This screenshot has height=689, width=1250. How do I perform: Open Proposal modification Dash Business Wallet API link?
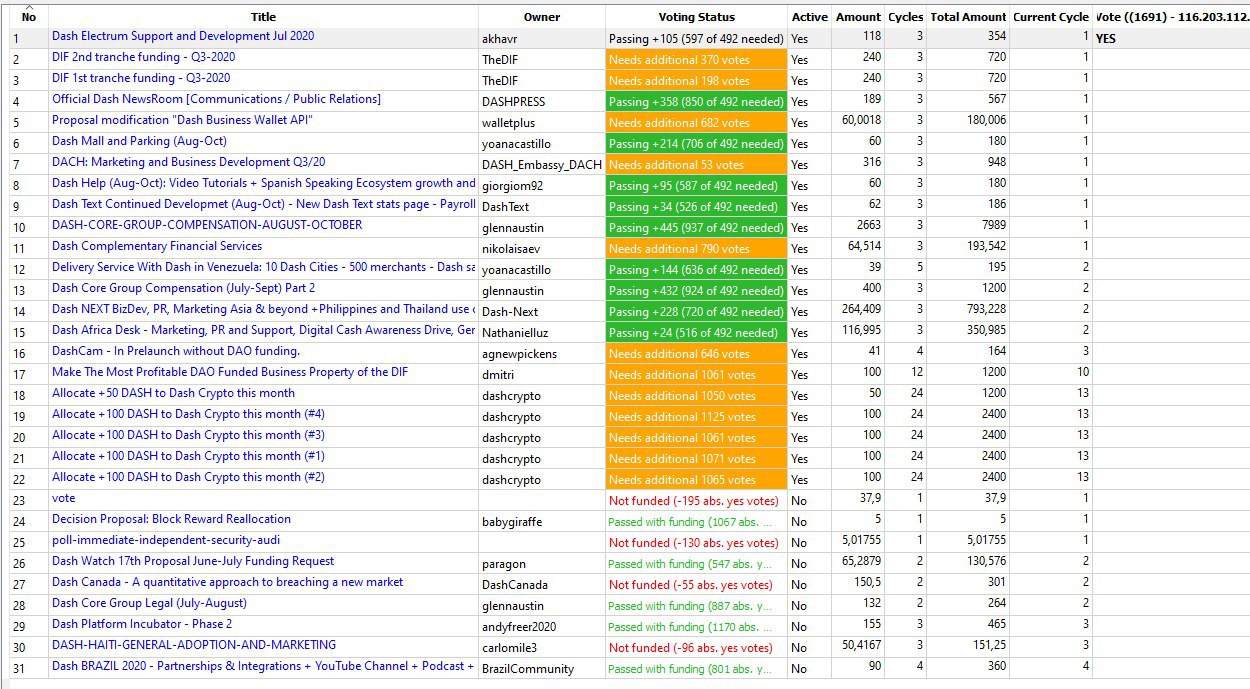tap(183, 120)
